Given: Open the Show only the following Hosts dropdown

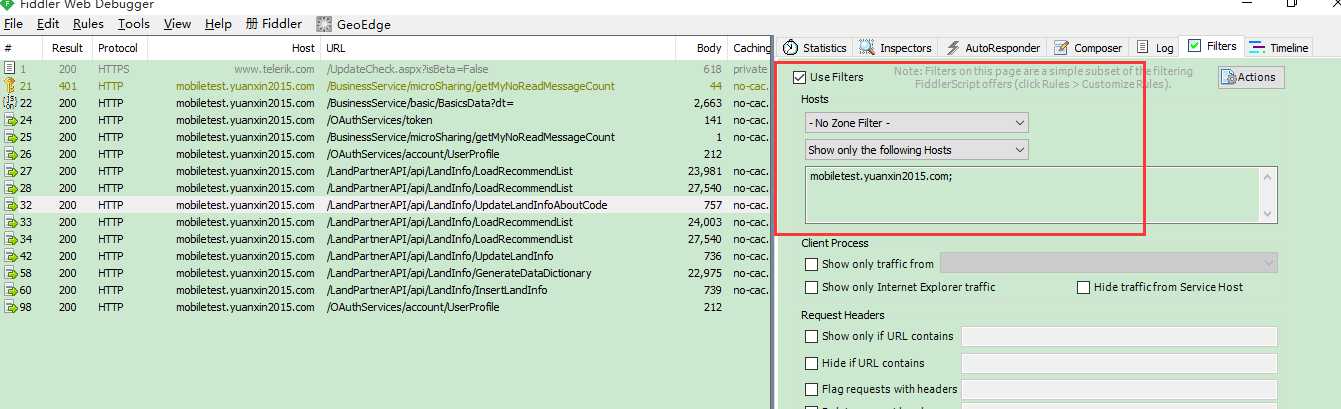Looking at the screenshot, I should click(x=917, y=150).
